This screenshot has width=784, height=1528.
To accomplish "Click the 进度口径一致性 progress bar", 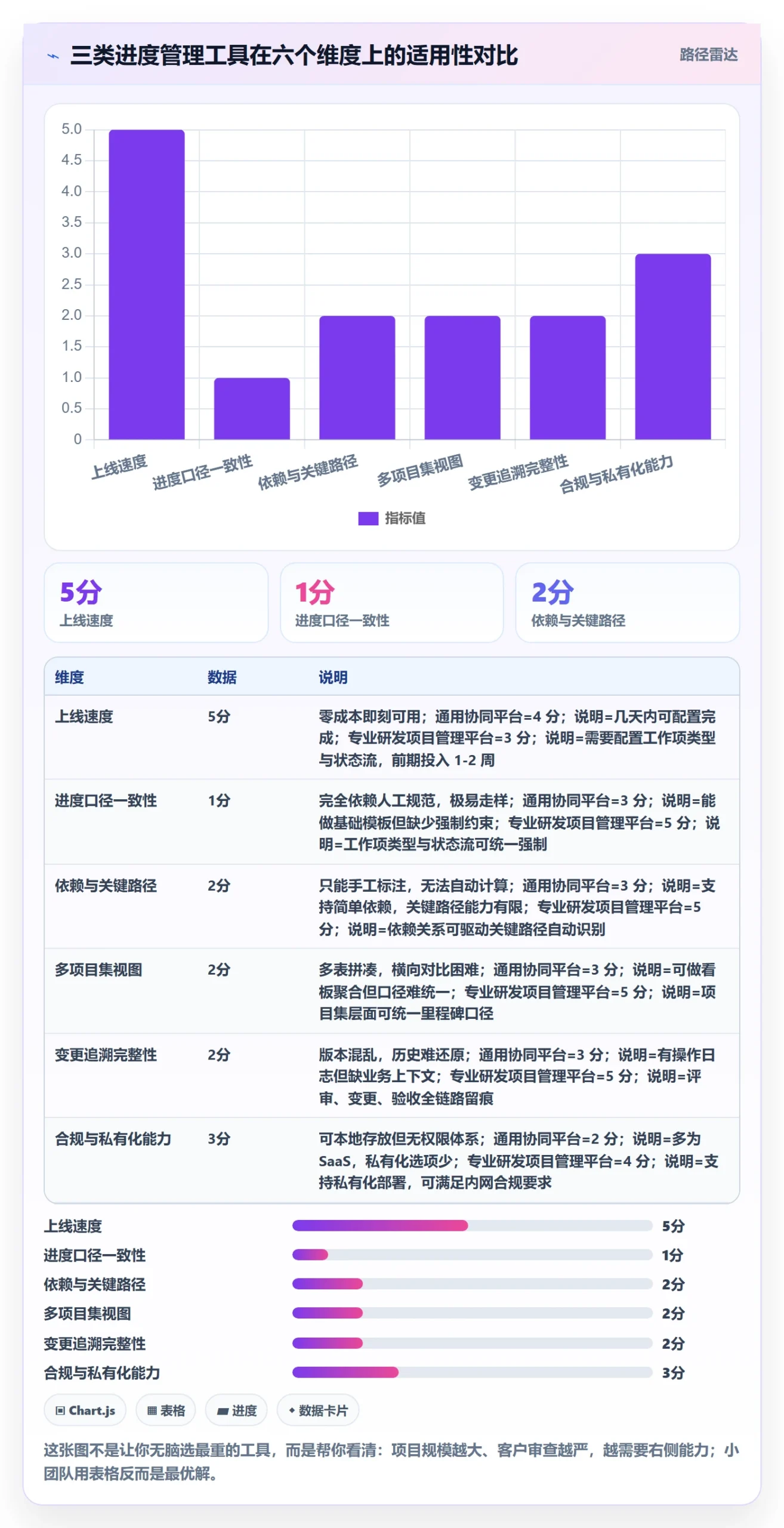I will [x=472, y=1255].
